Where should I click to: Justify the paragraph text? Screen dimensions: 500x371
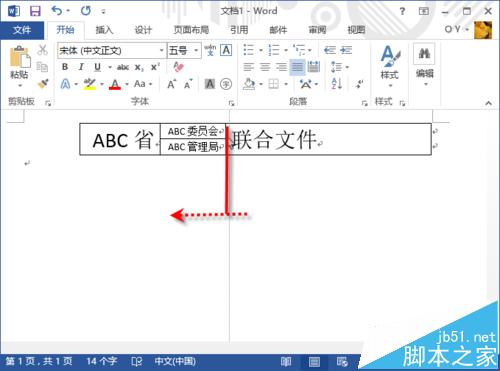tap(297, 67)
